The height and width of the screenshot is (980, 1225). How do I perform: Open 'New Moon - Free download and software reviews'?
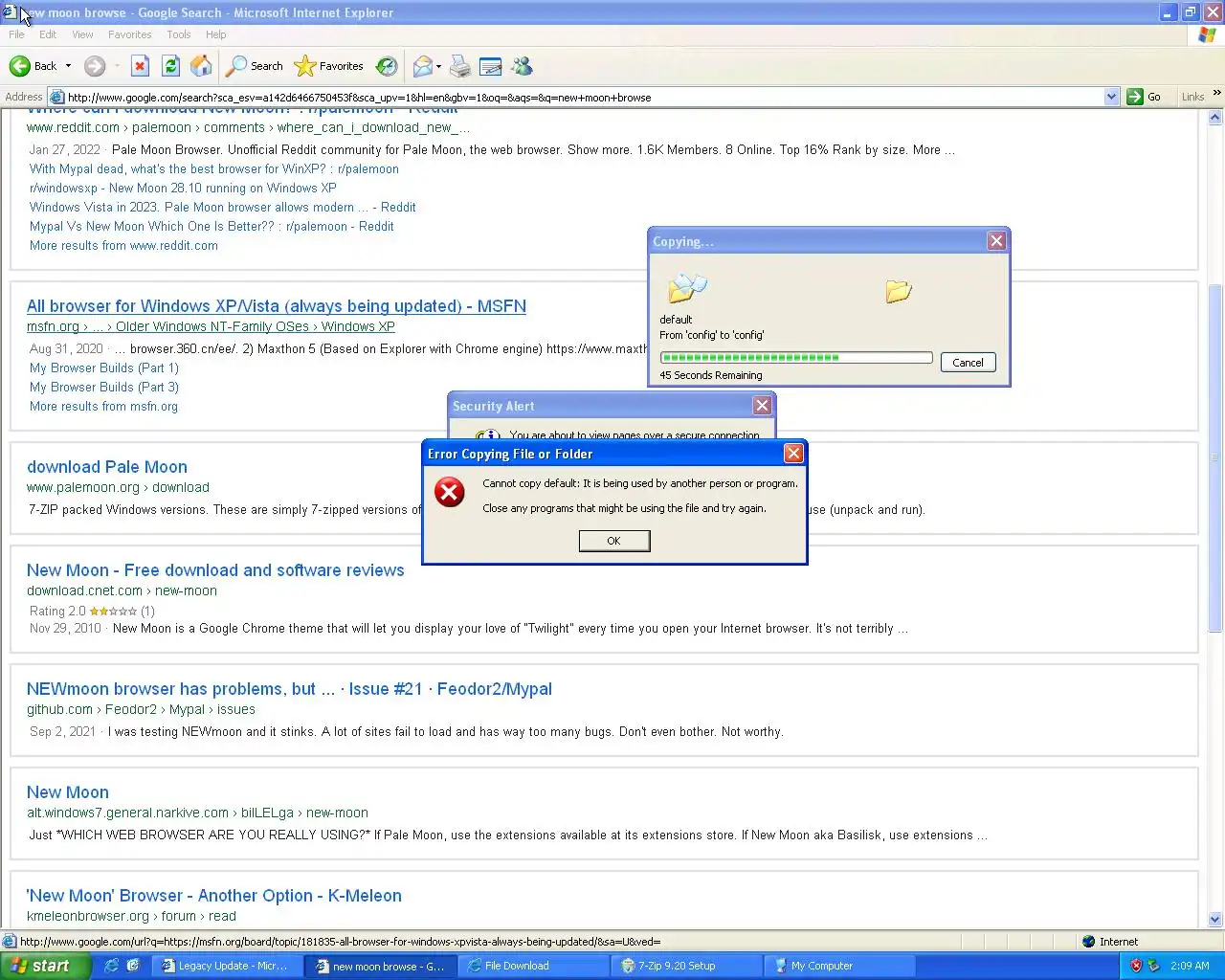tap(215, 570)
